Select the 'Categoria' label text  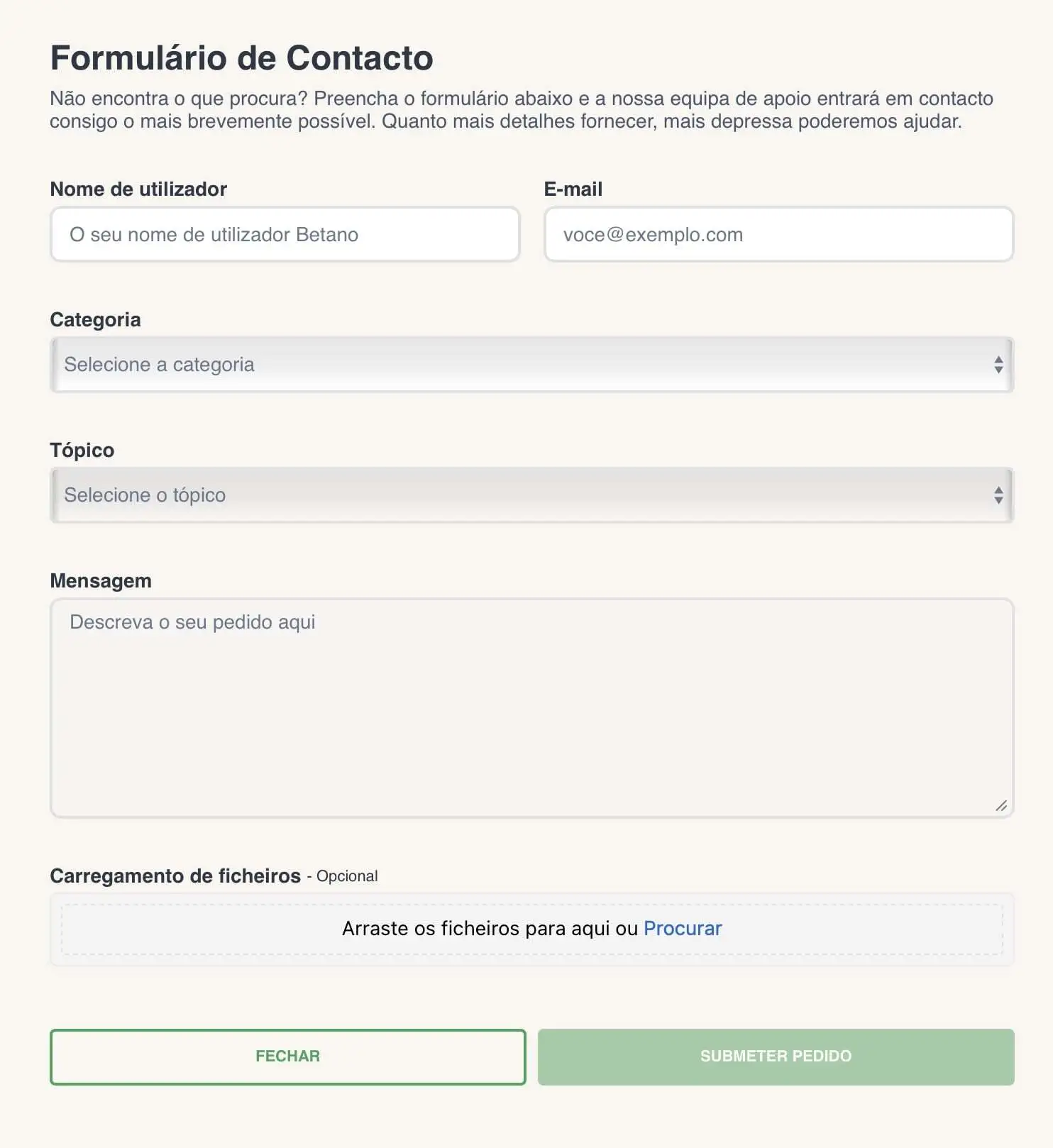tap(95, 320)
